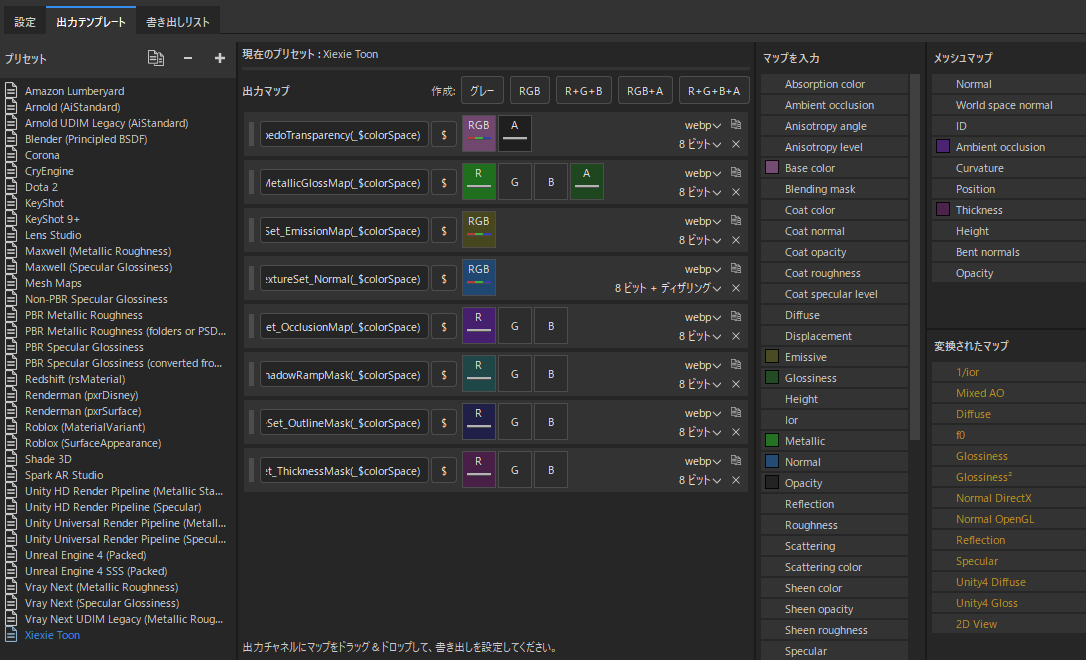Add a new preset with plus icon
Screen dimensions: 1086x660
click(220, 58)
